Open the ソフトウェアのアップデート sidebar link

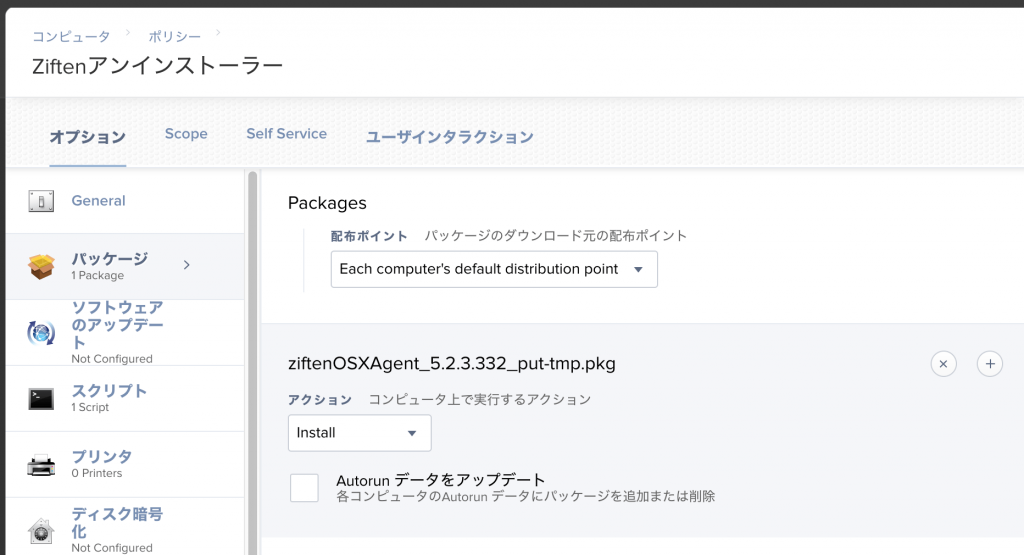118,325
